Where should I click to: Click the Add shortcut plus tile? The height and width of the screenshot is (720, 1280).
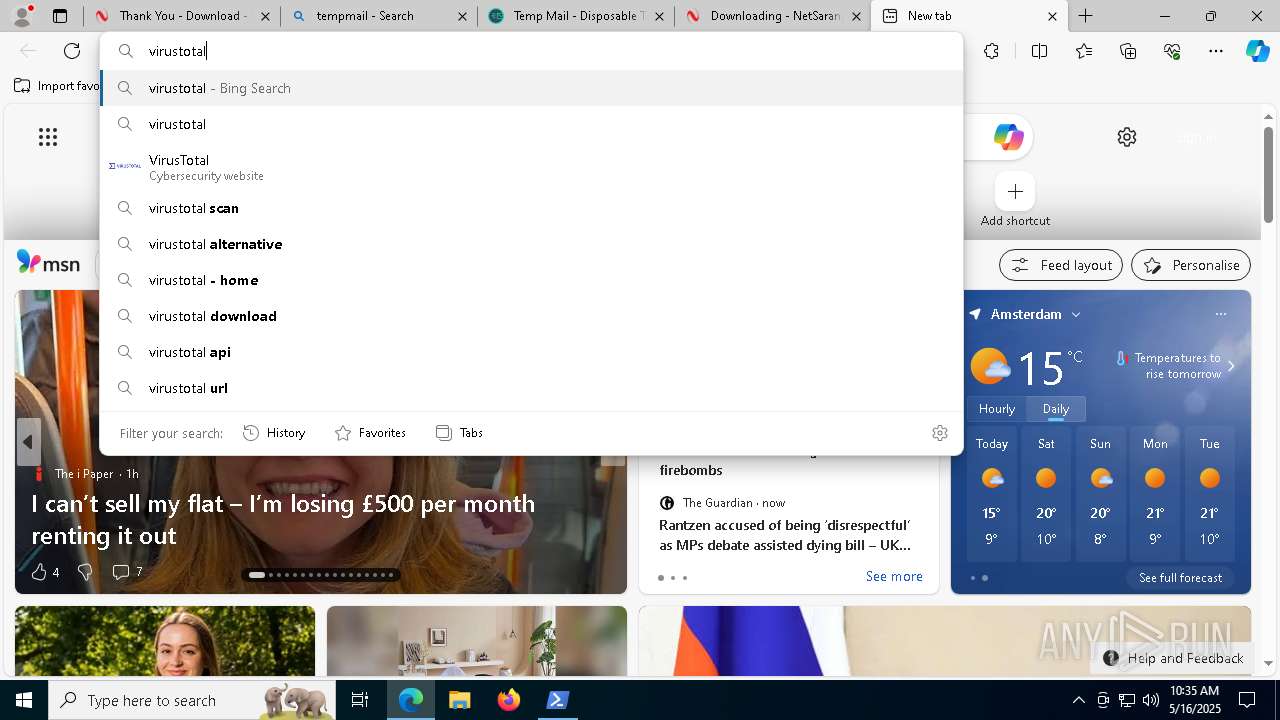tap(1015, 191)
